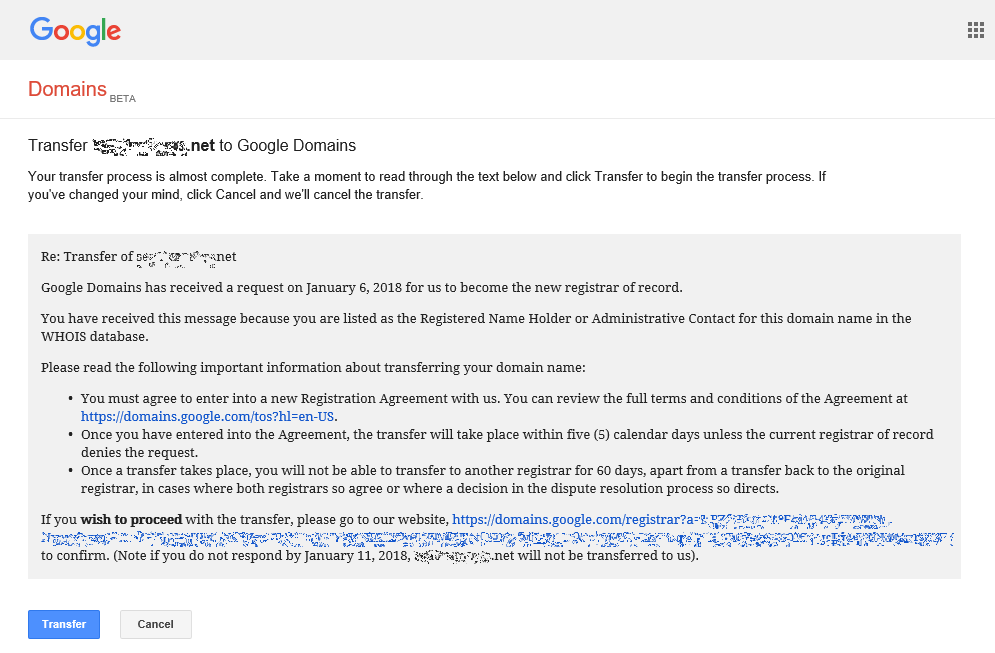Click 'Your transfer process is almost complete' paragraph

pyautogui.click(x=426, y=185)
